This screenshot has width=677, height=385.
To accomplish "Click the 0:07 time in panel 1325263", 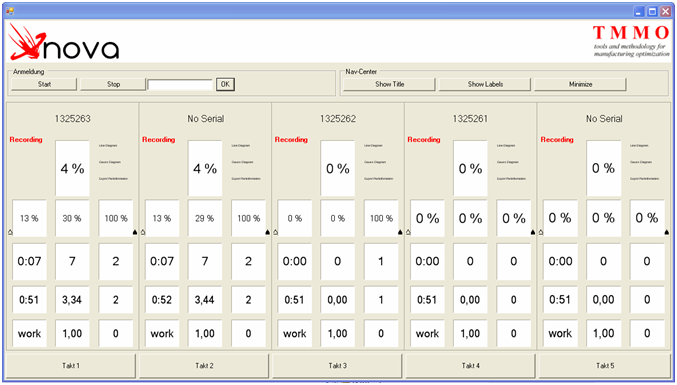I will (29, 261).
